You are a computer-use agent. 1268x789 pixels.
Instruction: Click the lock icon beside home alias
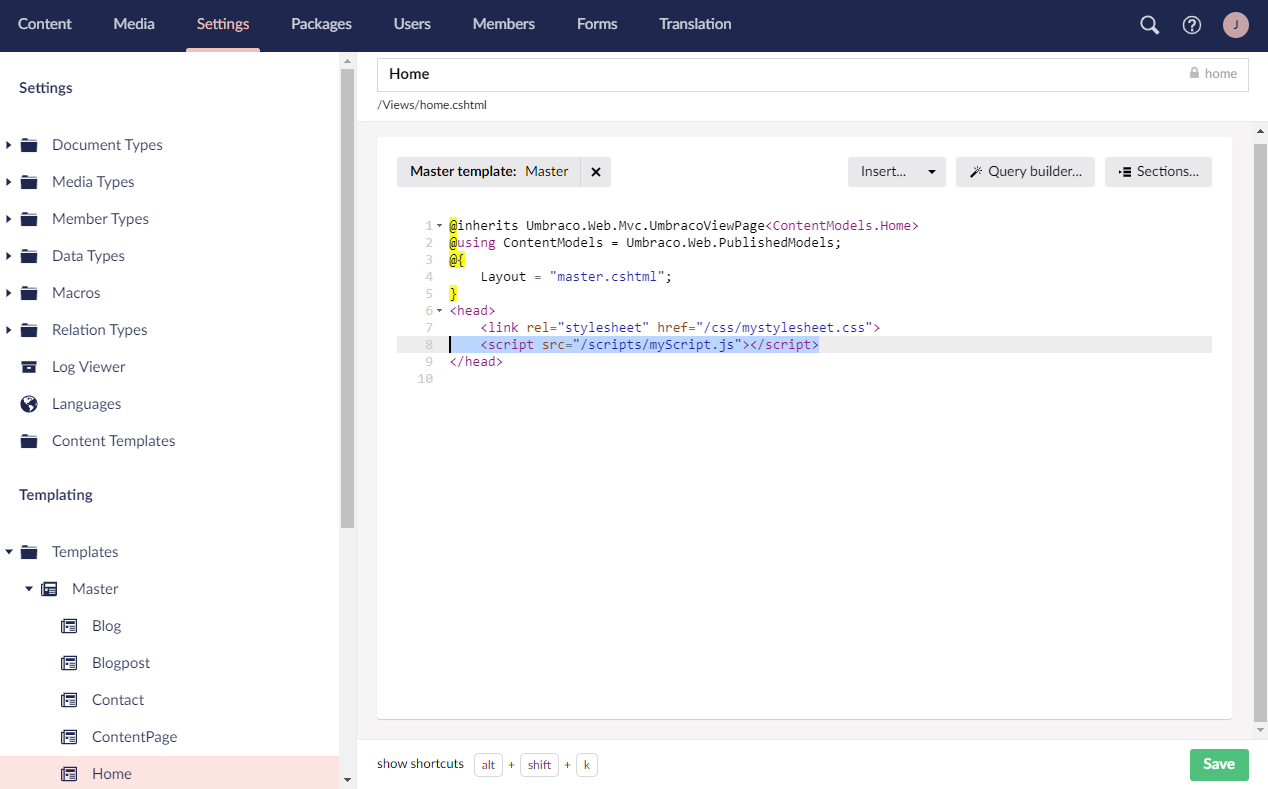(1194, 73)
